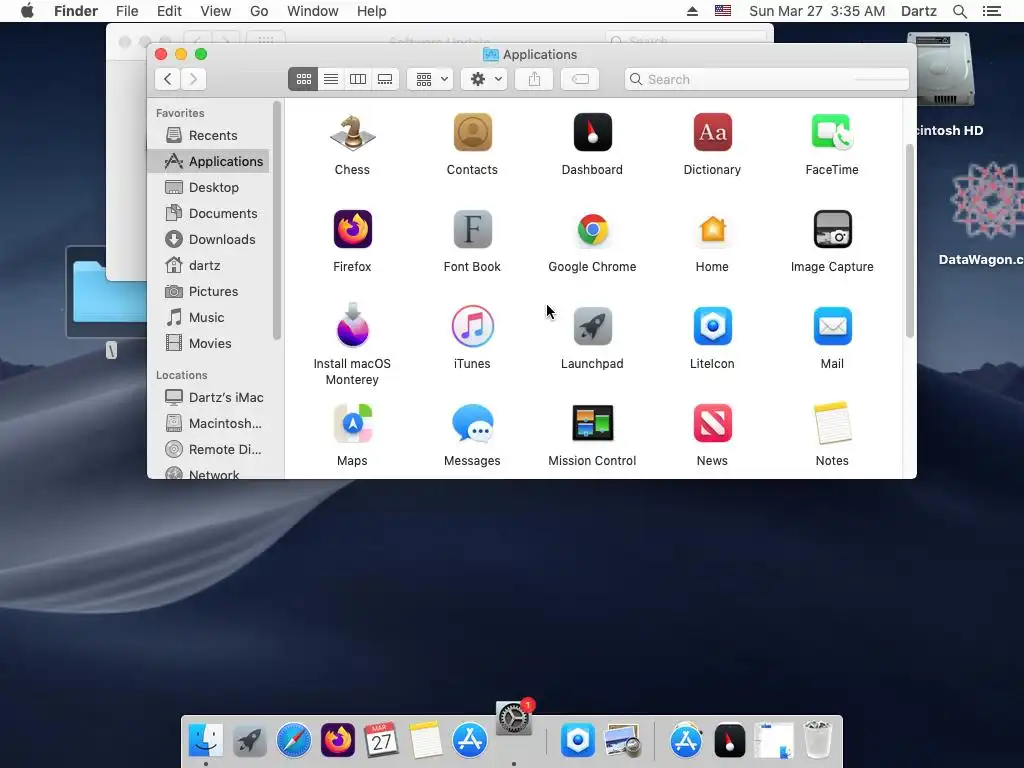Click the Applications window vertical scrollbar
The image size is (1024, 768).
click(910, 240)
